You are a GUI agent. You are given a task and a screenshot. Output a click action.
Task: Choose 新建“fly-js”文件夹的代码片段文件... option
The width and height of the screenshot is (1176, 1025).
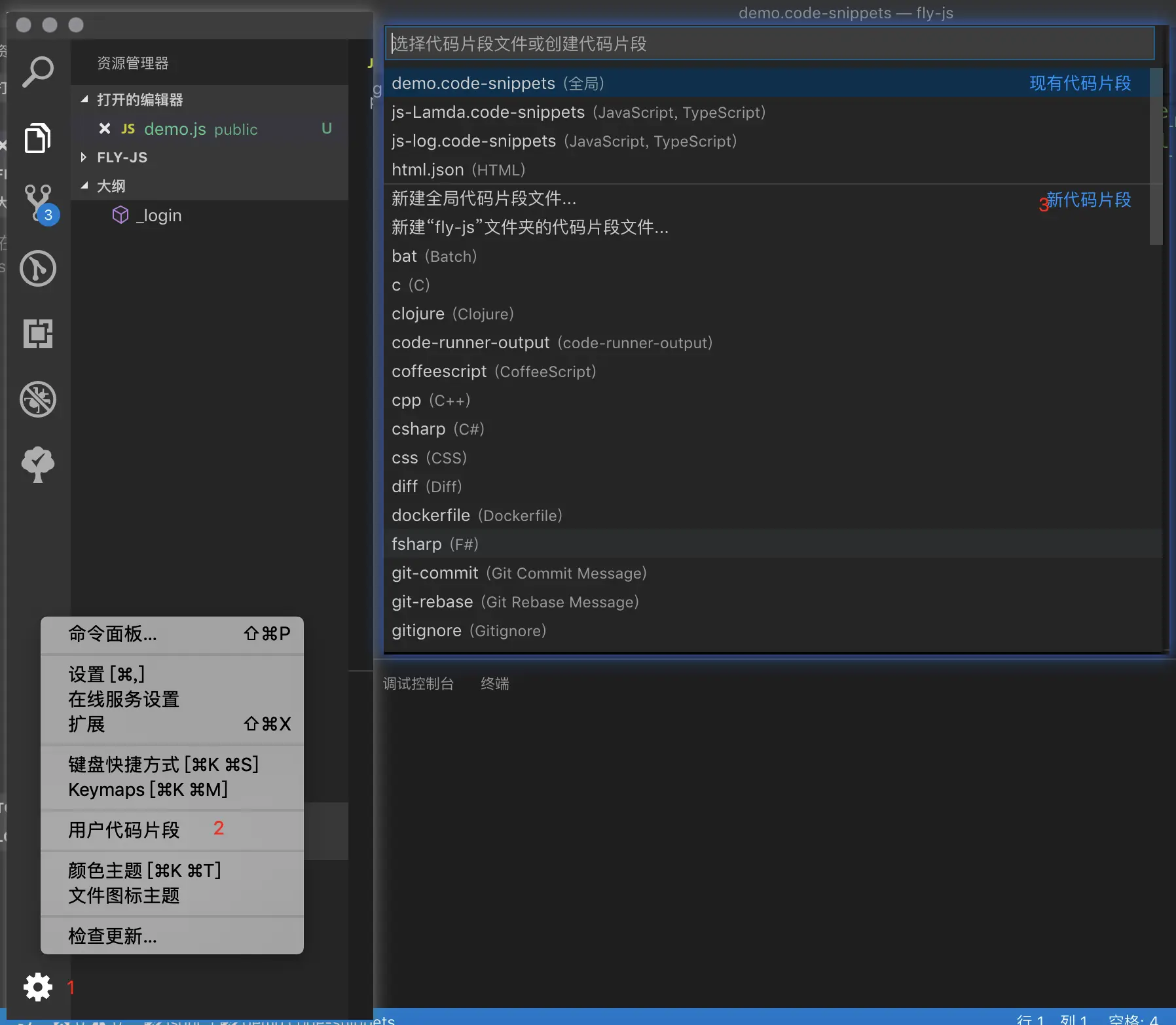pyautogui.click(x=767, y=227)
